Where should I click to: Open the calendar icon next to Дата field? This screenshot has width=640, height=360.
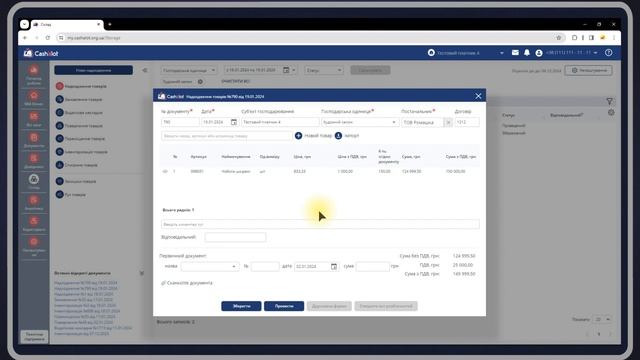coord(234,122)
